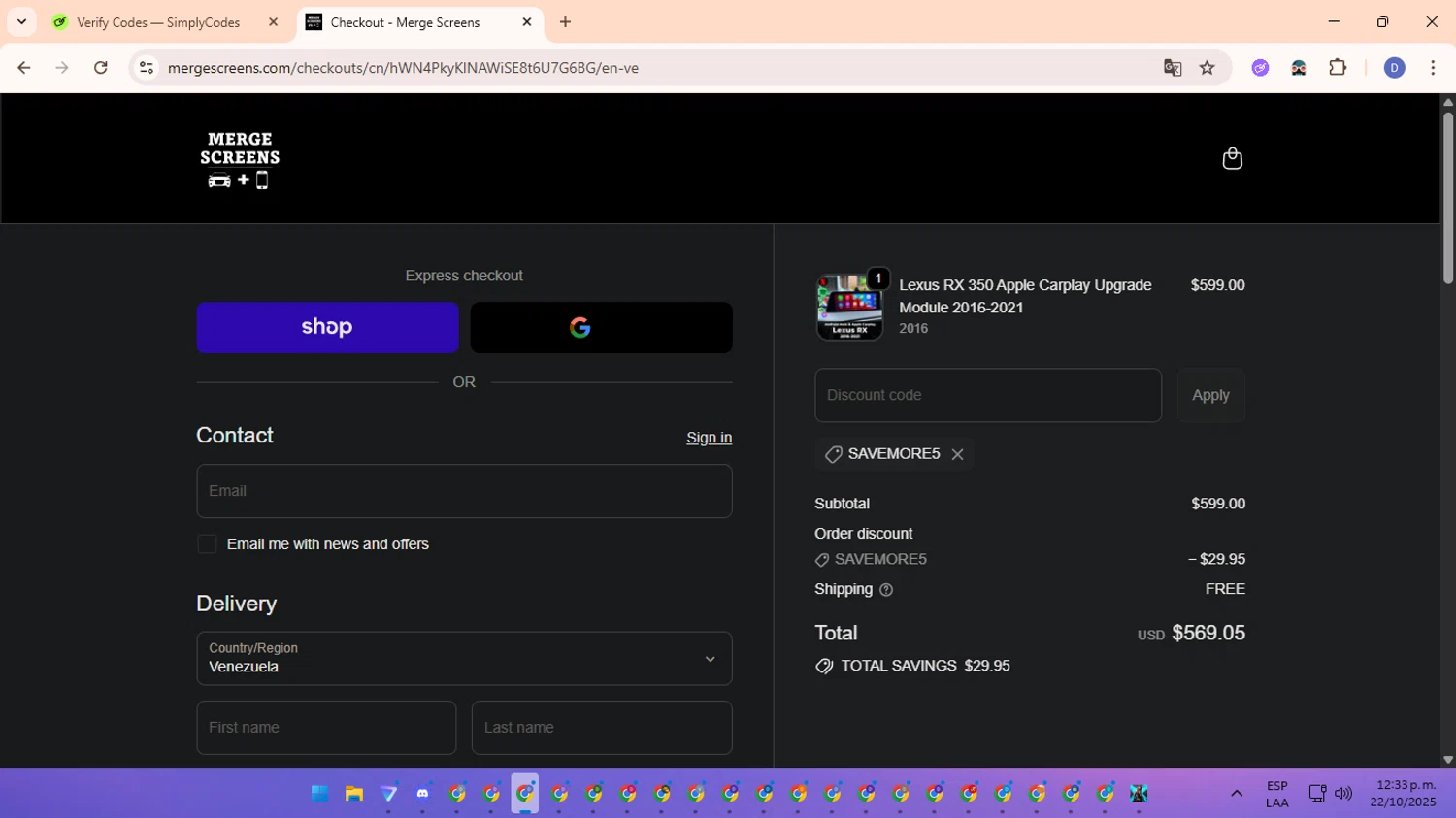Viewport: 1456px width, 818px height.
Task: Expand the Country/Region dropdown
Action: coord(464,659)
